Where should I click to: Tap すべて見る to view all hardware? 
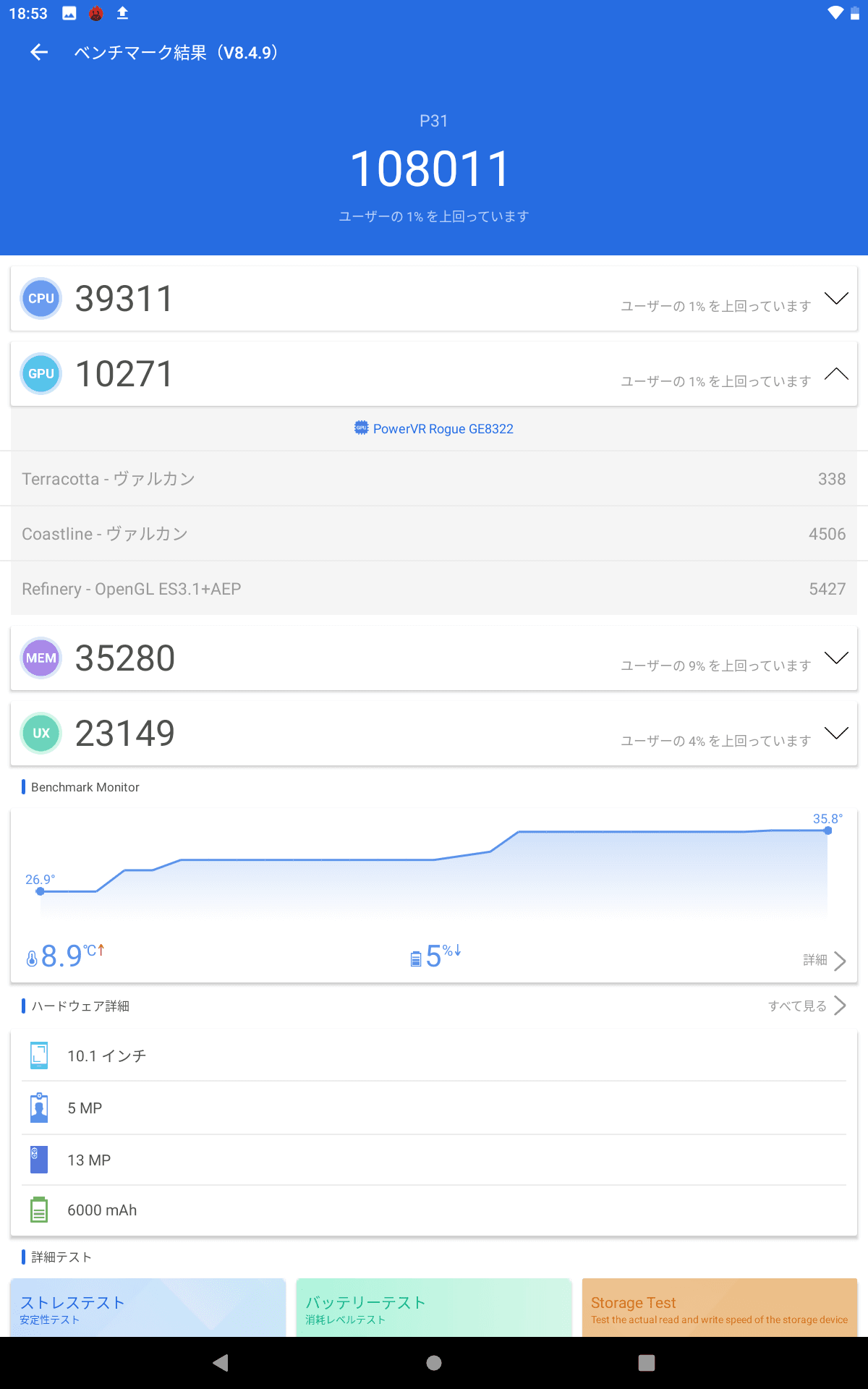[x=807, y=1006]
